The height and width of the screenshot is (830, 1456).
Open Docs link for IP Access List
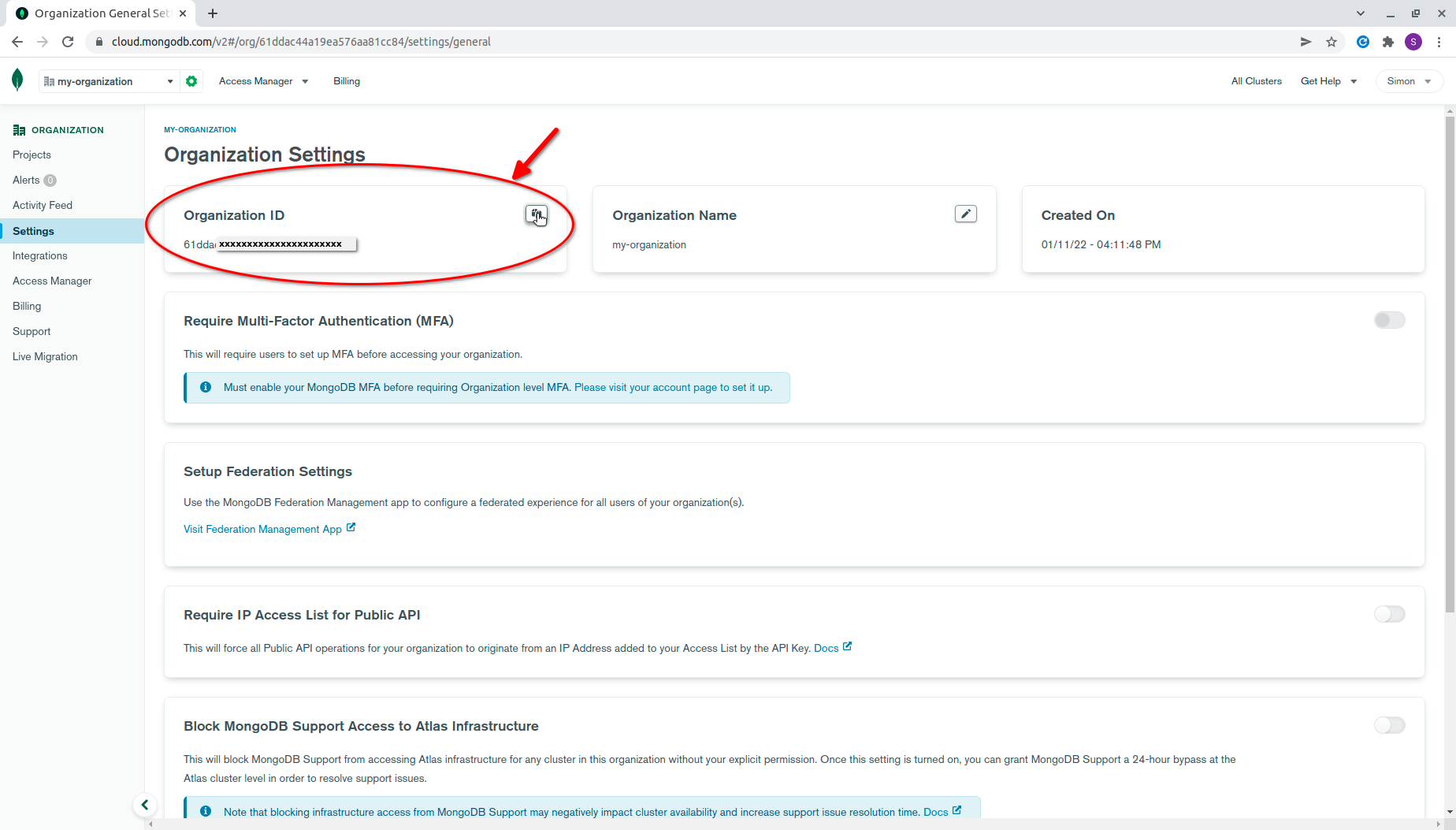pyautogui.click(x=833, y=648)
